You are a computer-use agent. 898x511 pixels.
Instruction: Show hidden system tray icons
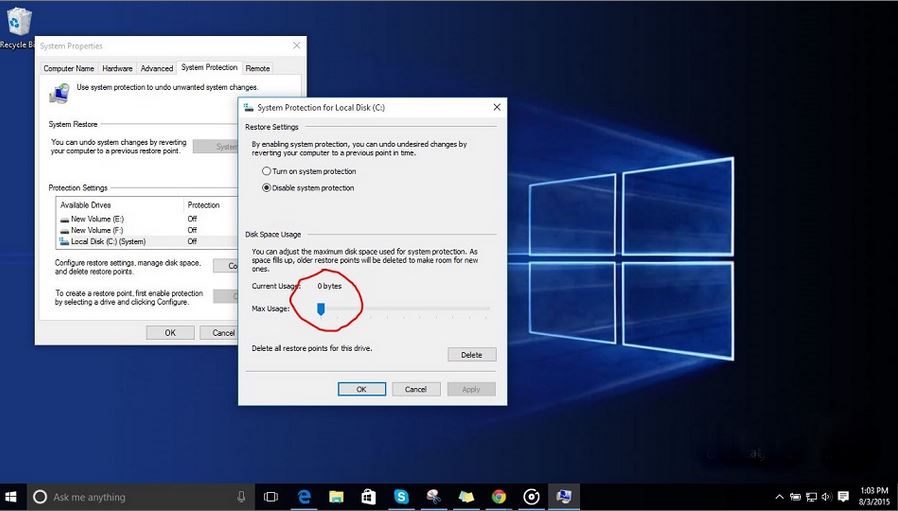tap(779, 497)
